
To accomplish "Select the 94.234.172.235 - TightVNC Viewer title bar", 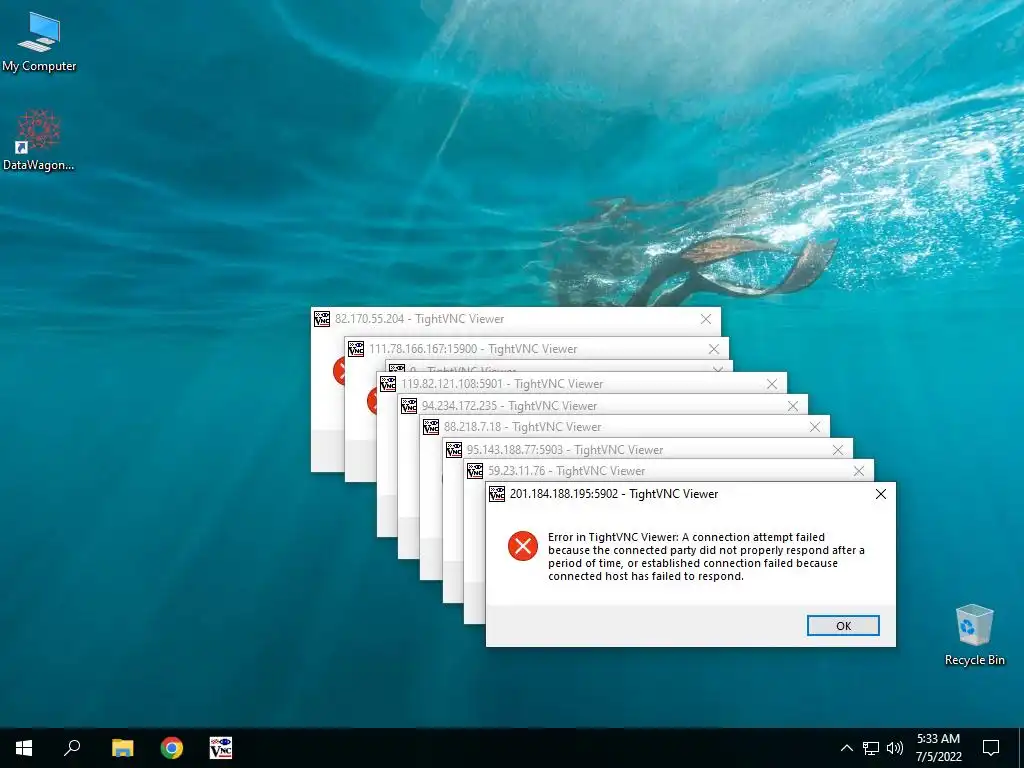I will tap(603, 406).
